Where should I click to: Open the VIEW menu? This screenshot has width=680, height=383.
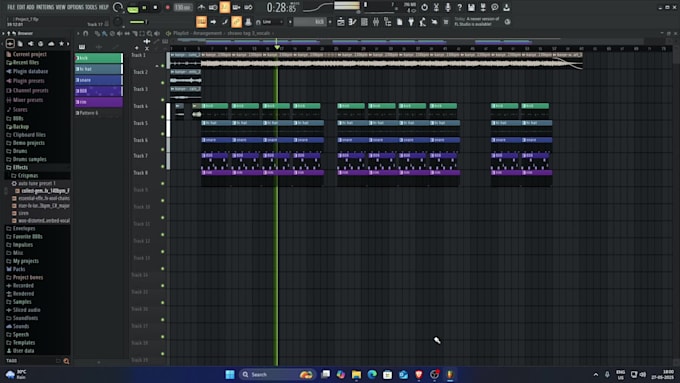tap(61, 7)
